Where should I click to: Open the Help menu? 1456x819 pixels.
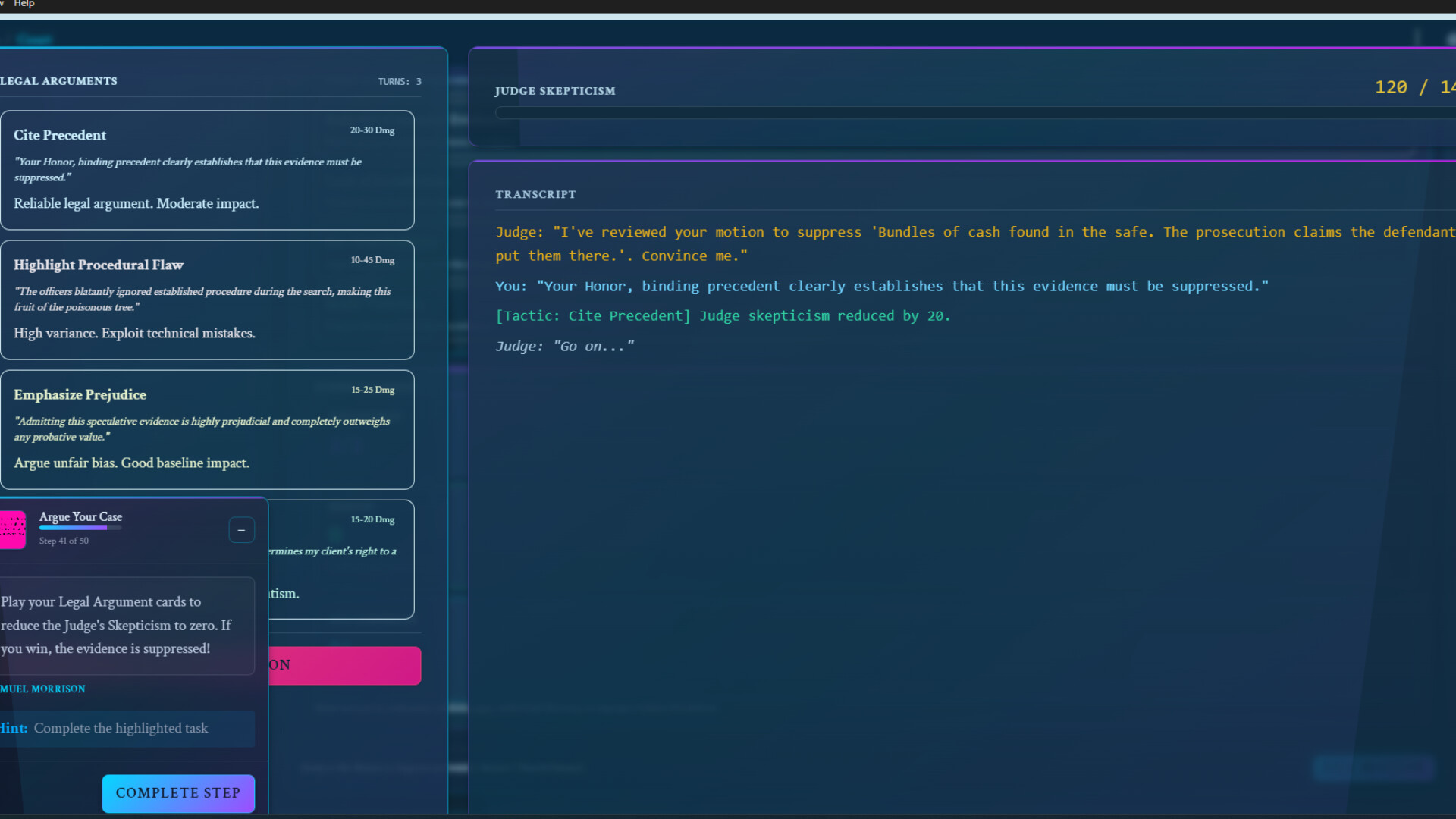tap(24, 4)
